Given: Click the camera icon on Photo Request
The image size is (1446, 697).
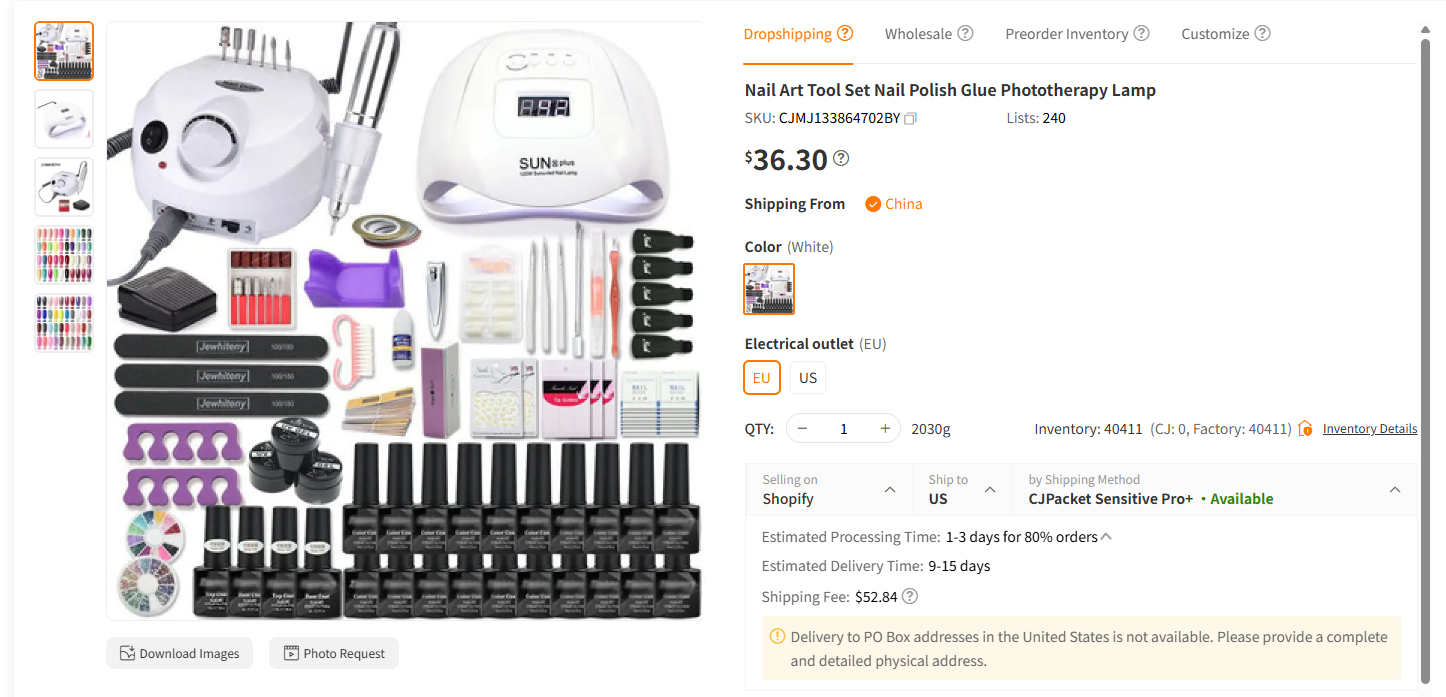Looking at the screenshot, I should [291, 653].
